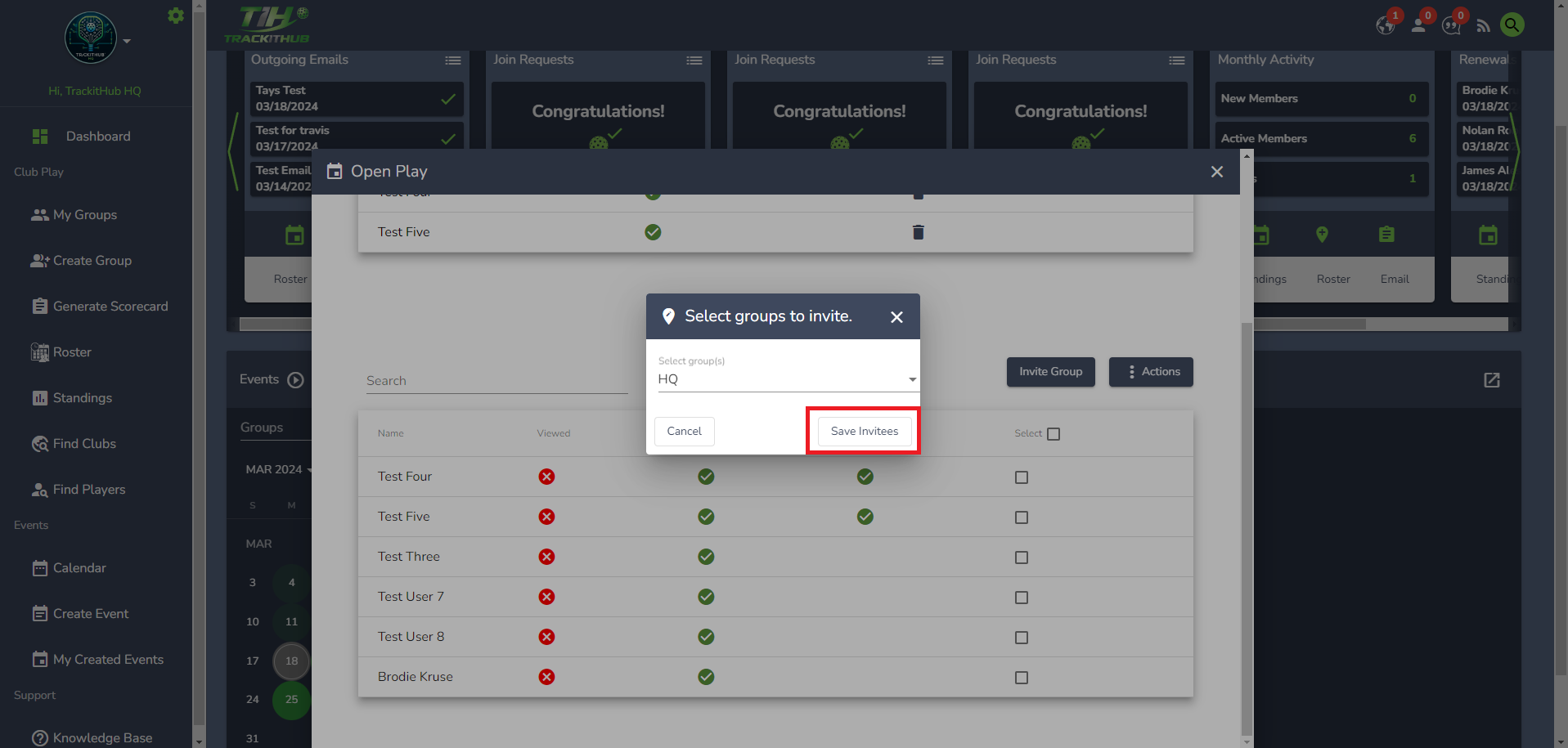Image resolution: width=1568 pixels, height=748 pixels.
Task: Open second Join Requests card menu icon
Action: point(936,60)
